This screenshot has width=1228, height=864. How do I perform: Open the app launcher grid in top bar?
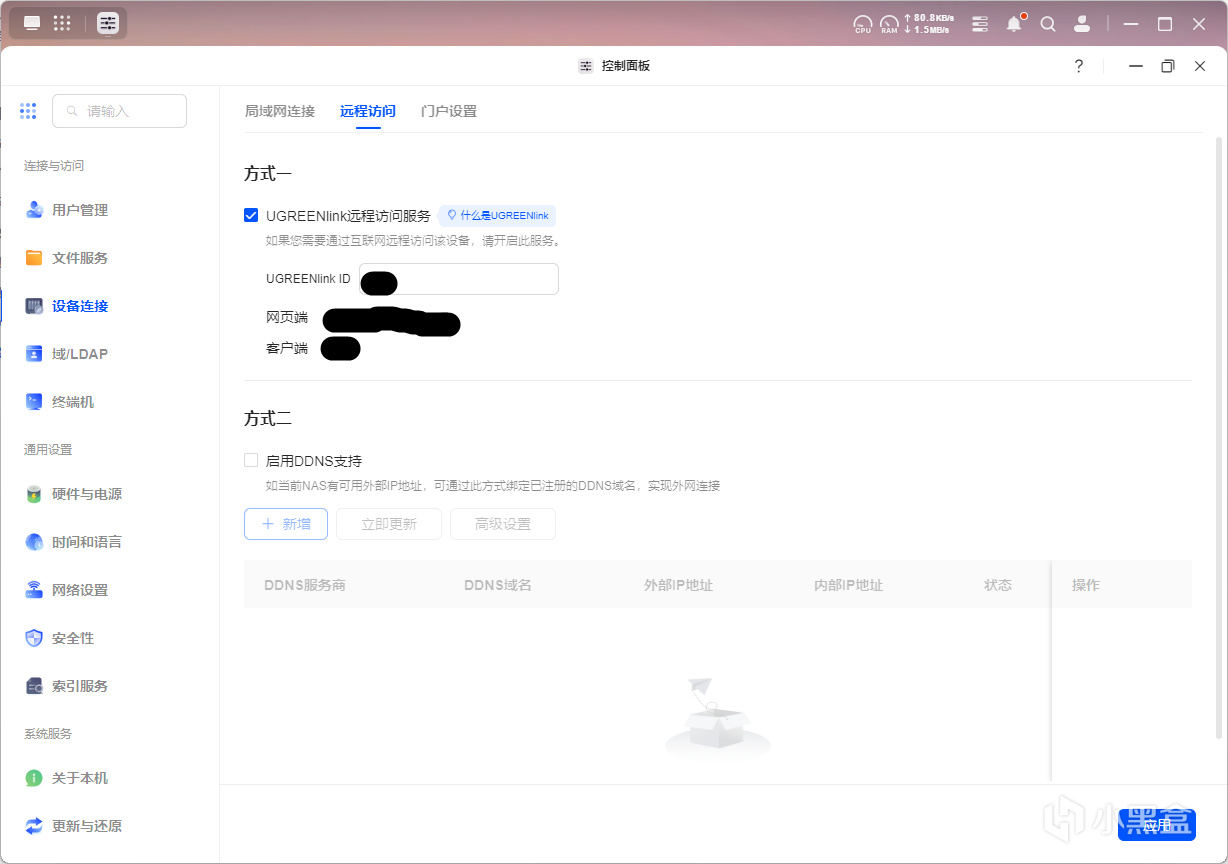[62, 23]
